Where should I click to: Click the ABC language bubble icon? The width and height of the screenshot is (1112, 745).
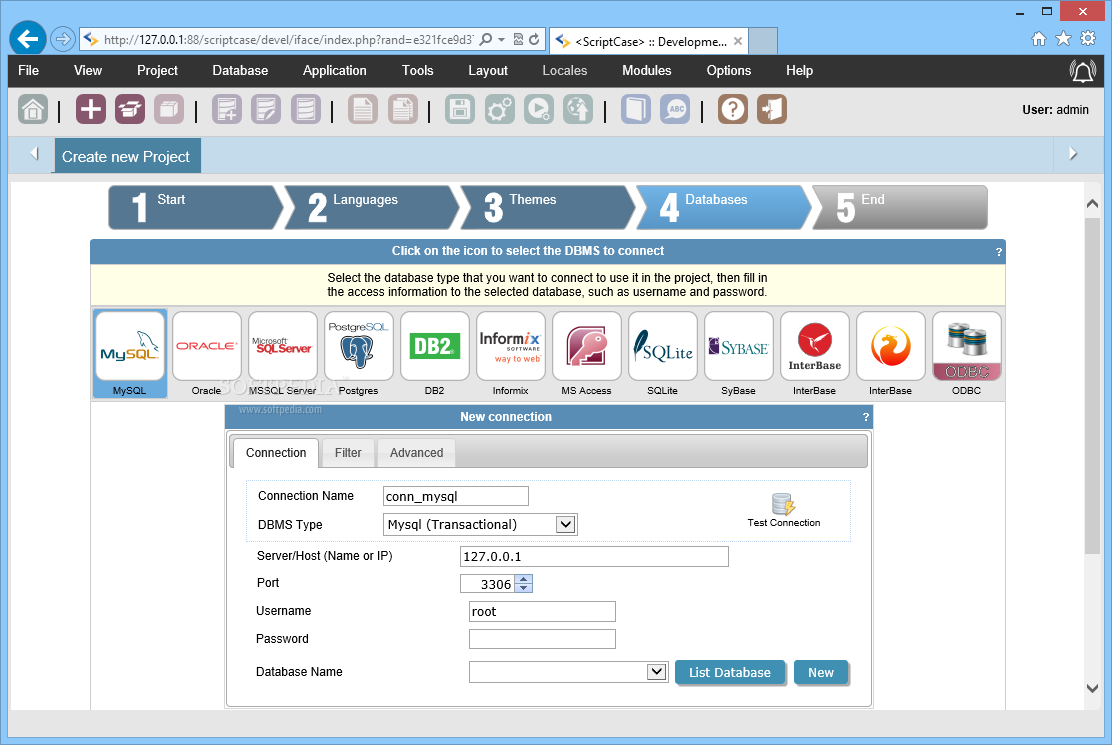click(x=675, y=110)
